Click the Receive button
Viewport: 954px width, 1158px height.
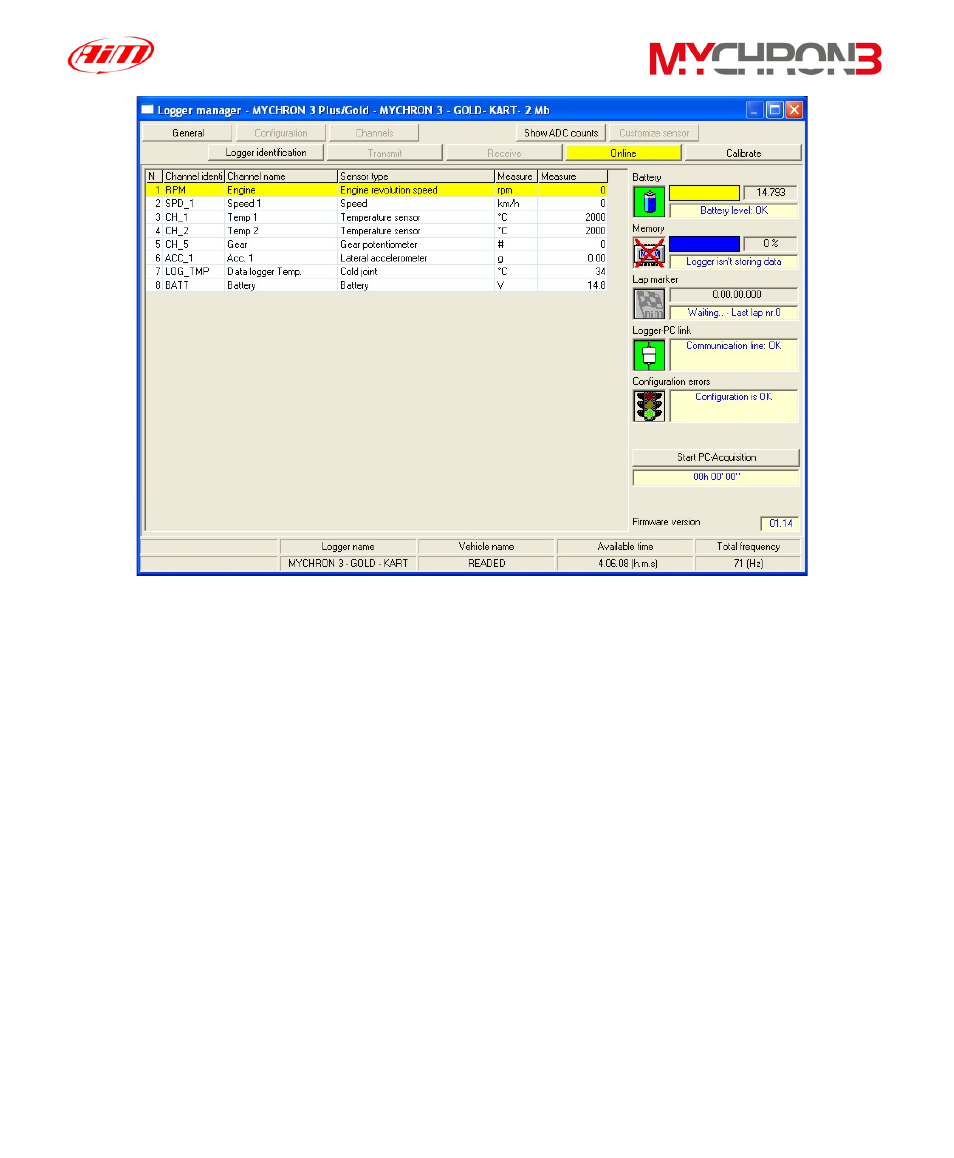coord(504,153)
